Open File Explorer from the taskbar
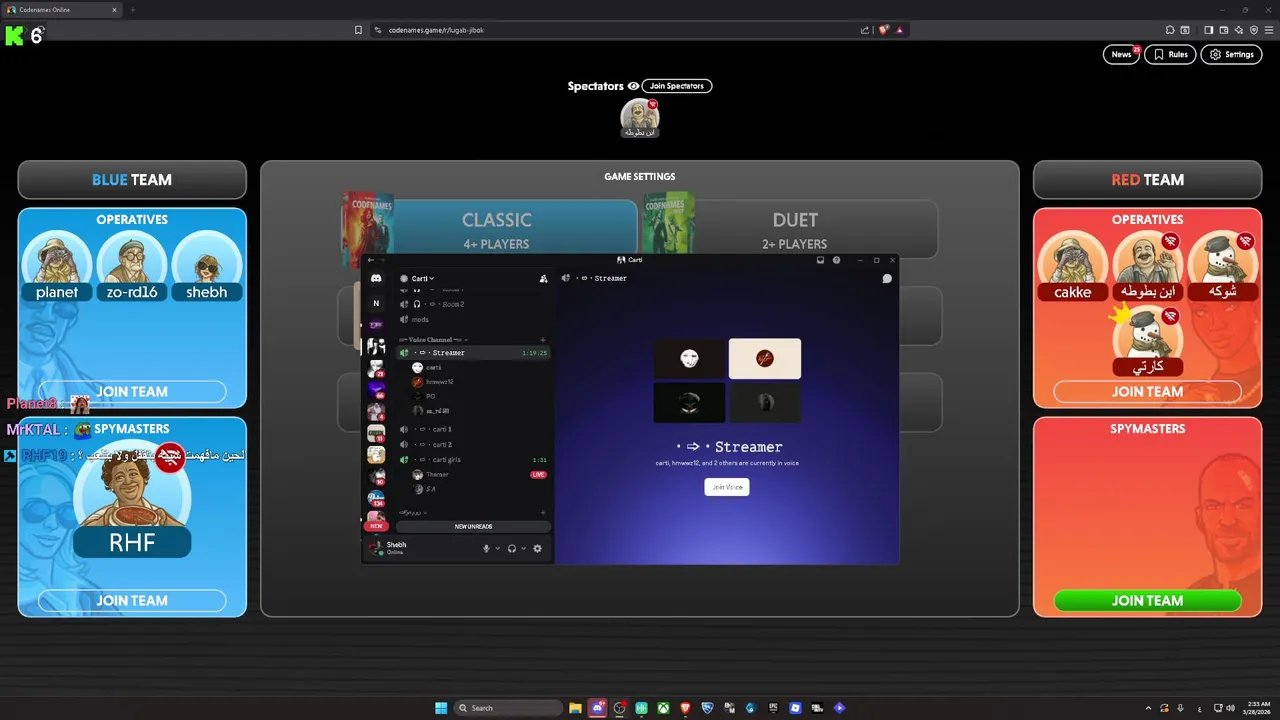Screen dimensions: 1280x720 (x=575, y=708)
